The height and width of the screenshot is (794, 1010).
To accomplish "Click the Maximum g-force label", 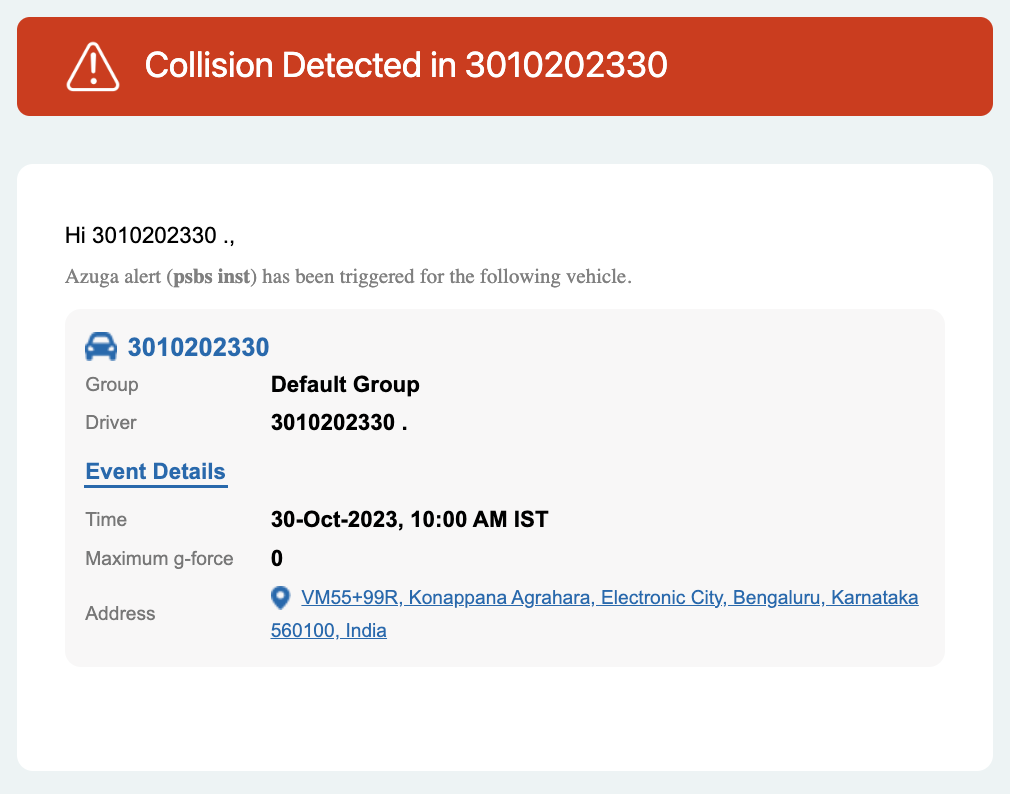I will click(159, 558).
